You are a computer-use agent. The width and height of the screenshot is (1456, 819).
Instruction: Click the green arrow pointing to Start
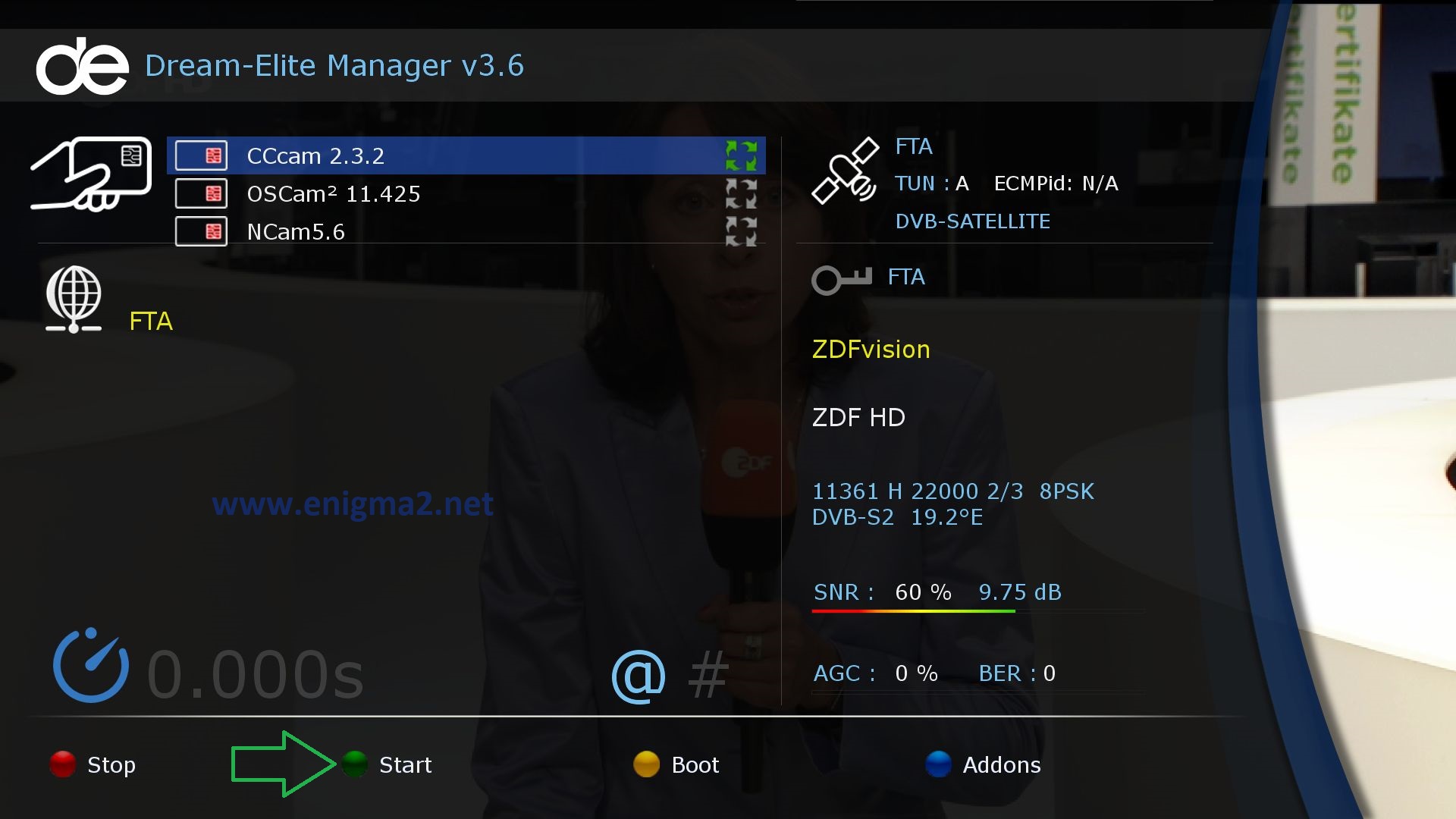tap(284, 764)
